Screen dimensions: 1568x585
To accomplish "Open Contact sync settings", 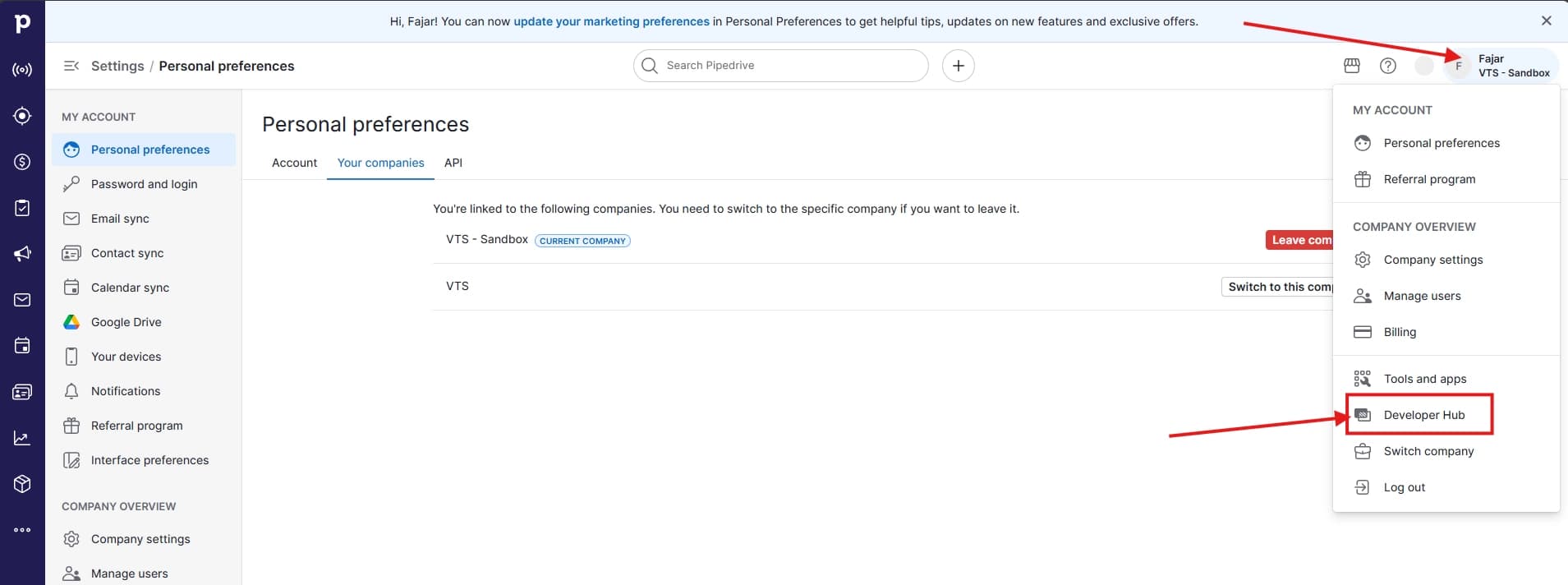I will point(144,253).
